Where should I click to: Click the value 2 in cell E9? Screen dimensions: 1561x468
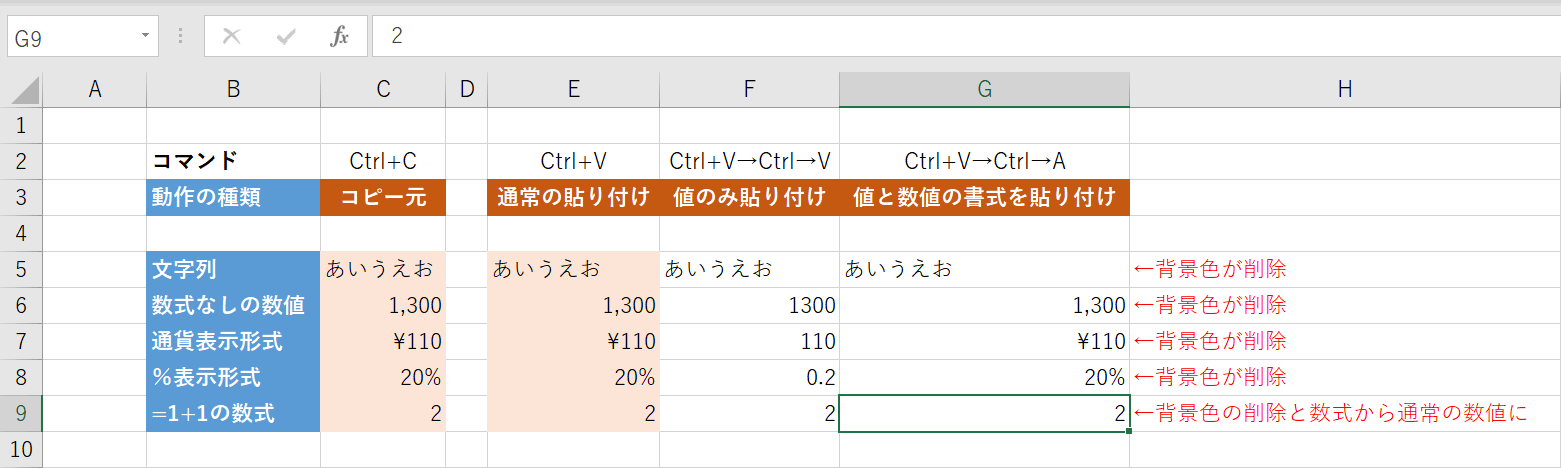[x=573, y=413]
